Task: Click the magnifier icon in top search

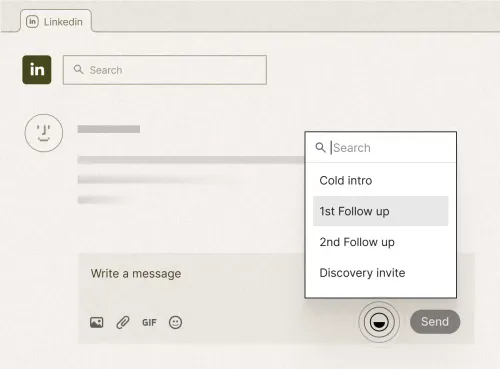Action: (78, 69)
